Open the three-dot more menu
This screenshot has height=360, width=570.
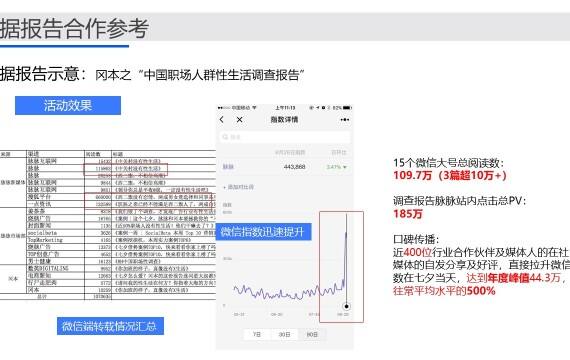(x=345, y=119)
